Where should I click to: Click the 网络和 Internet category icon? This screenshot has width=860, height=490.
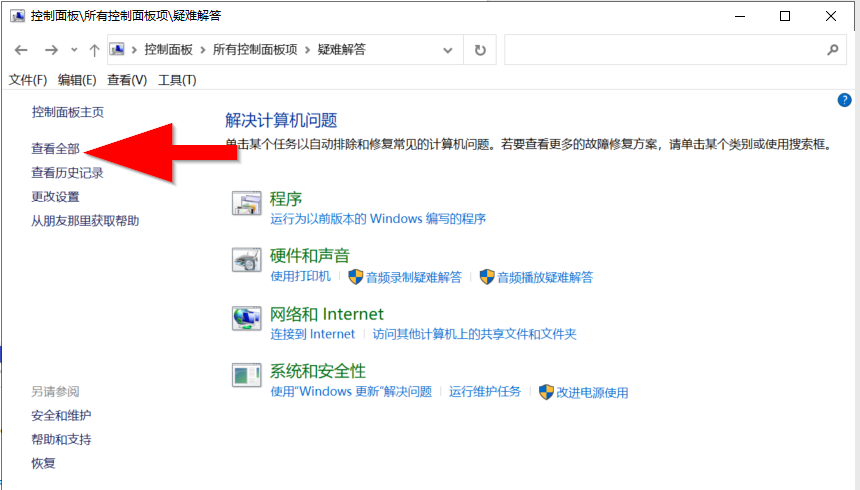coord(246,318)
